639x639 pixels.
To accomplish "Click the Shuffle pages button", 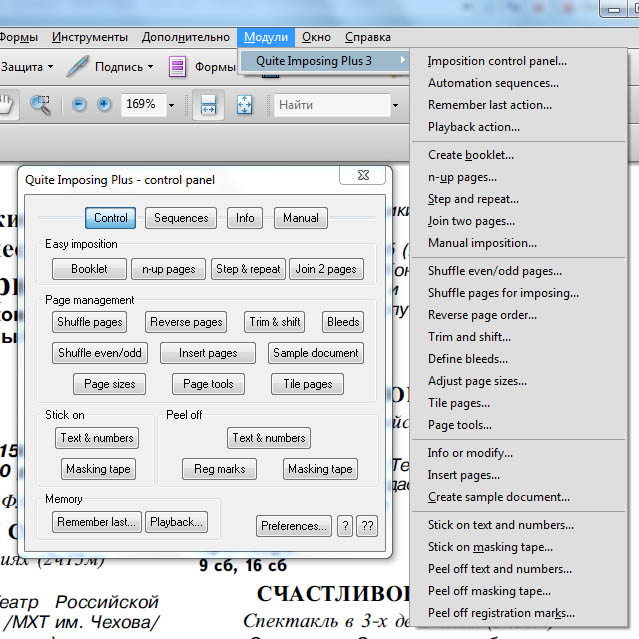I will 90,322.
